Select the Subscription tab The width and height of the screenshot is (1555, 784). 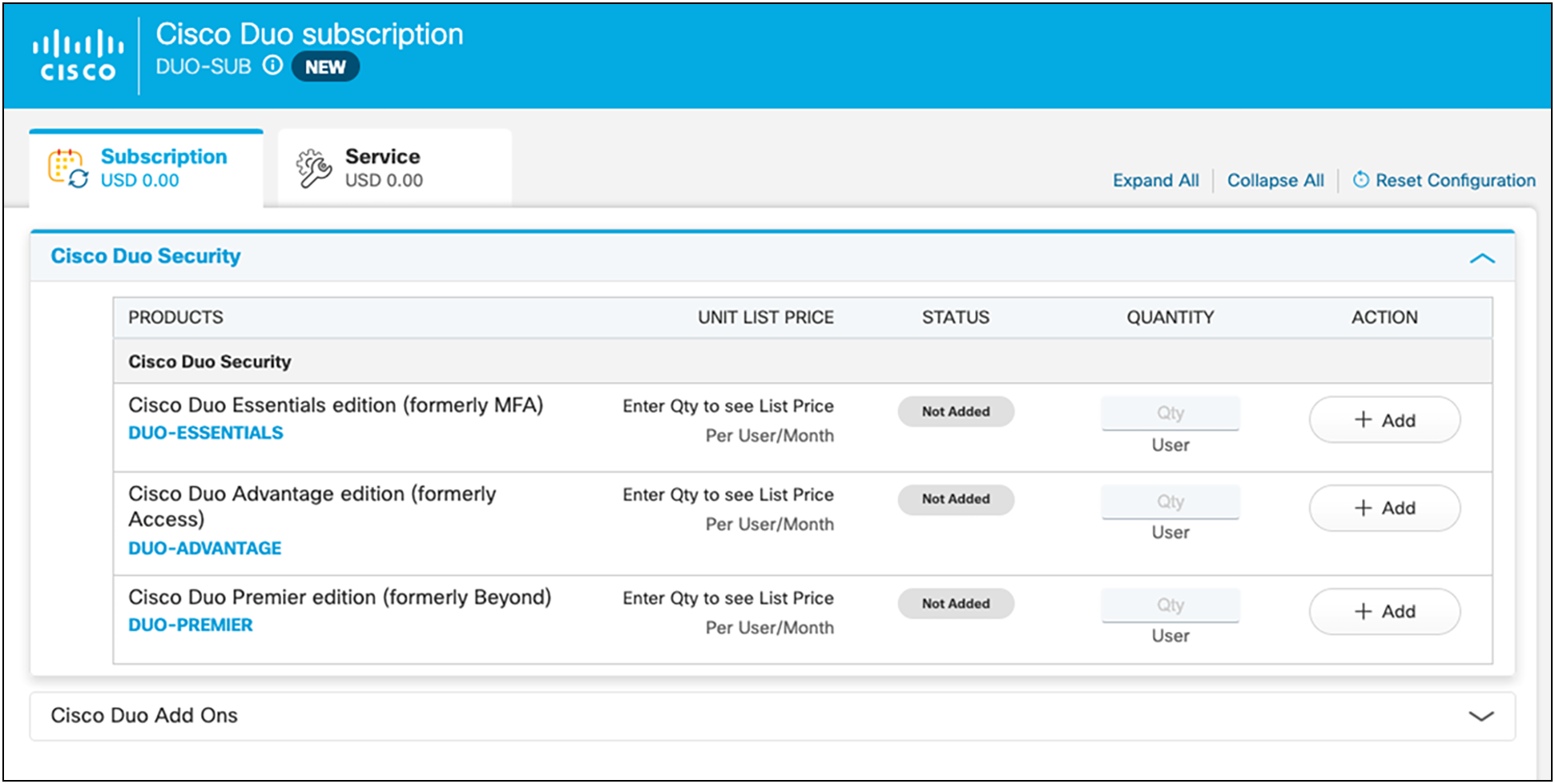click(163, 167)
